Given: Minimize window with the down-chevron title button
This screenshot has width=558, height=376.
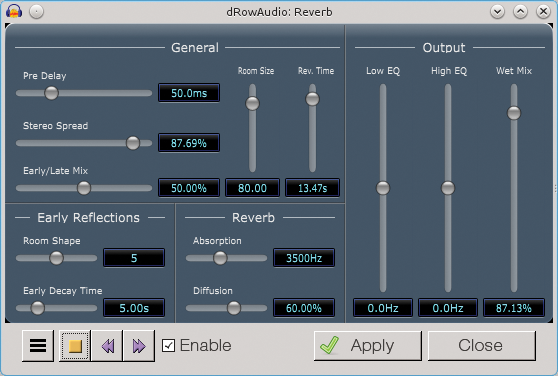Looking at the screenshot, I should click(497, 12).
